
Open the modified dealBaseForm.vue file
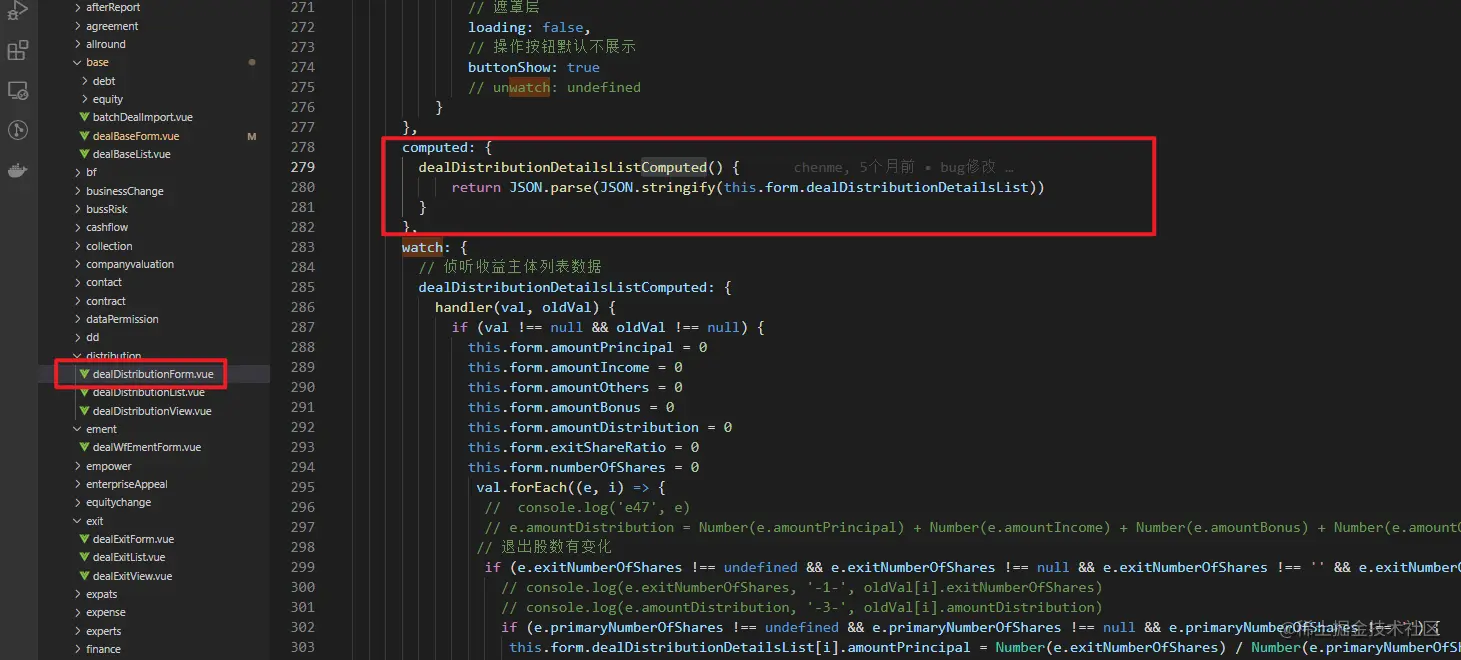click(136, 136)
